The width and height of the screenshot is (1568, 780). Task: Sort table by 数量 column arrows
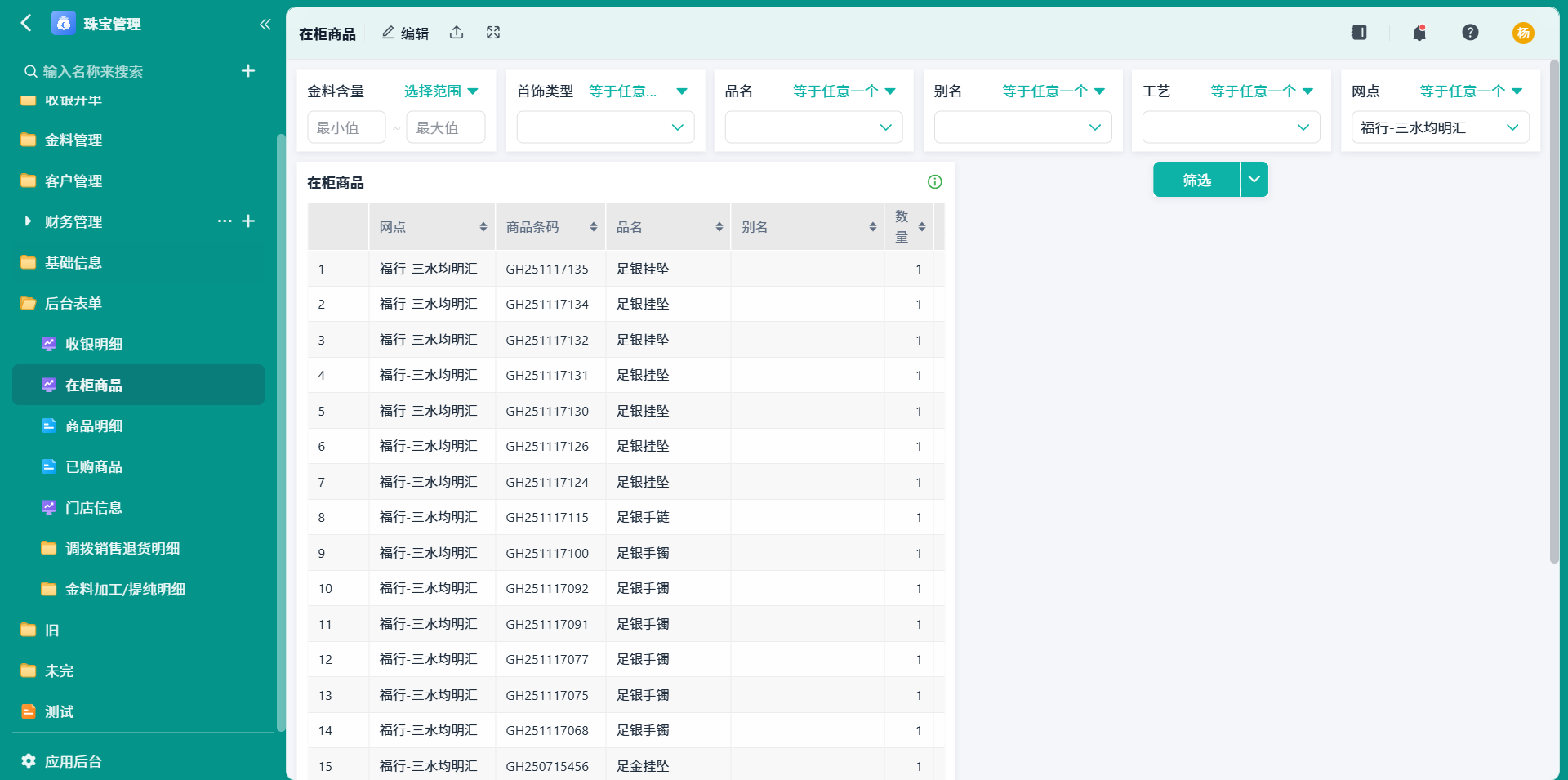pyautogui.click(x=922, y=227)
